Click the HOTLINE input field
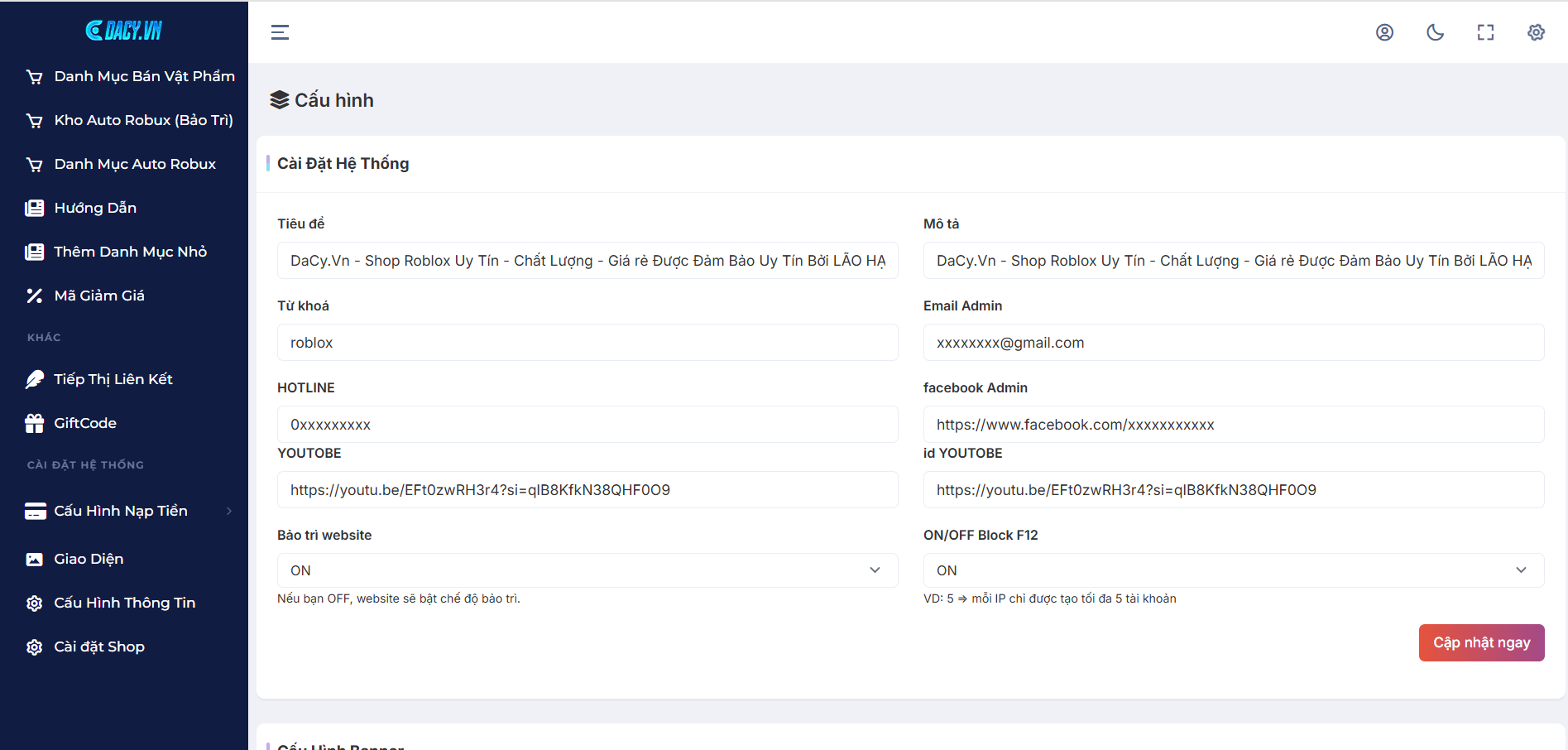Viewport: 1568px width, 750px height. (587, 425)
